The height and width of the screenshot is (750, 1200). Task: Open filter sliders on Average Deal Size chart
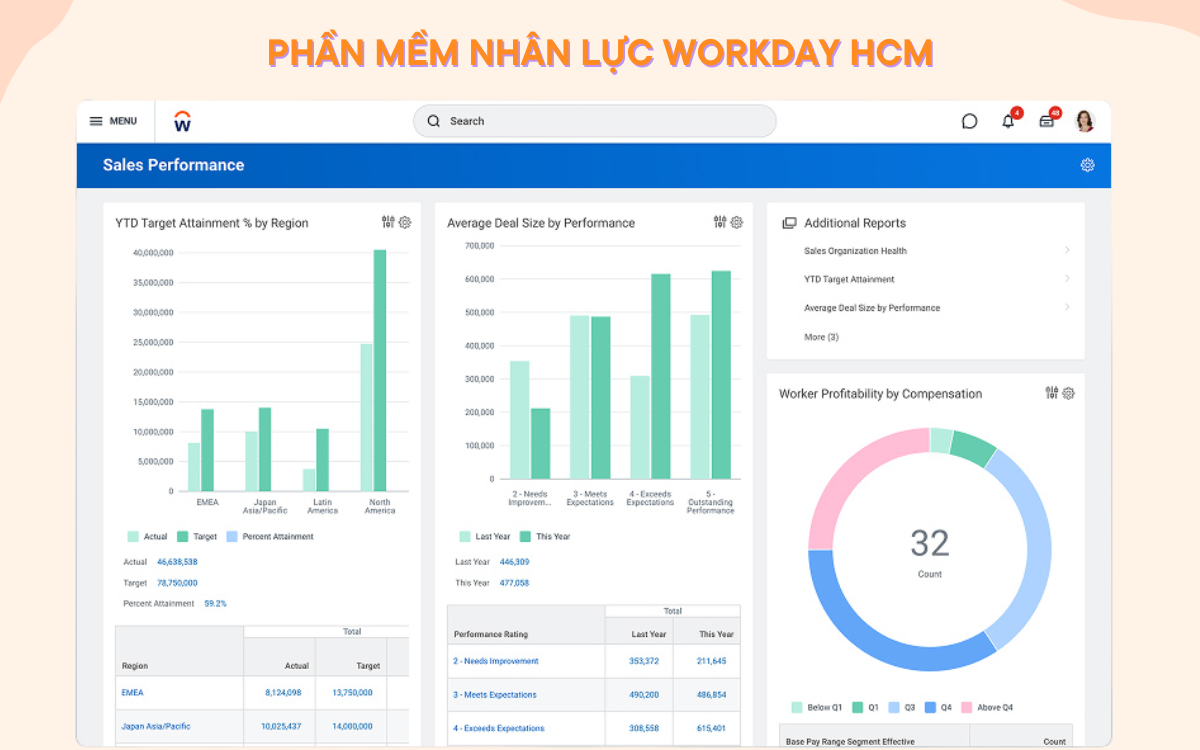click(x=720, y=222)
